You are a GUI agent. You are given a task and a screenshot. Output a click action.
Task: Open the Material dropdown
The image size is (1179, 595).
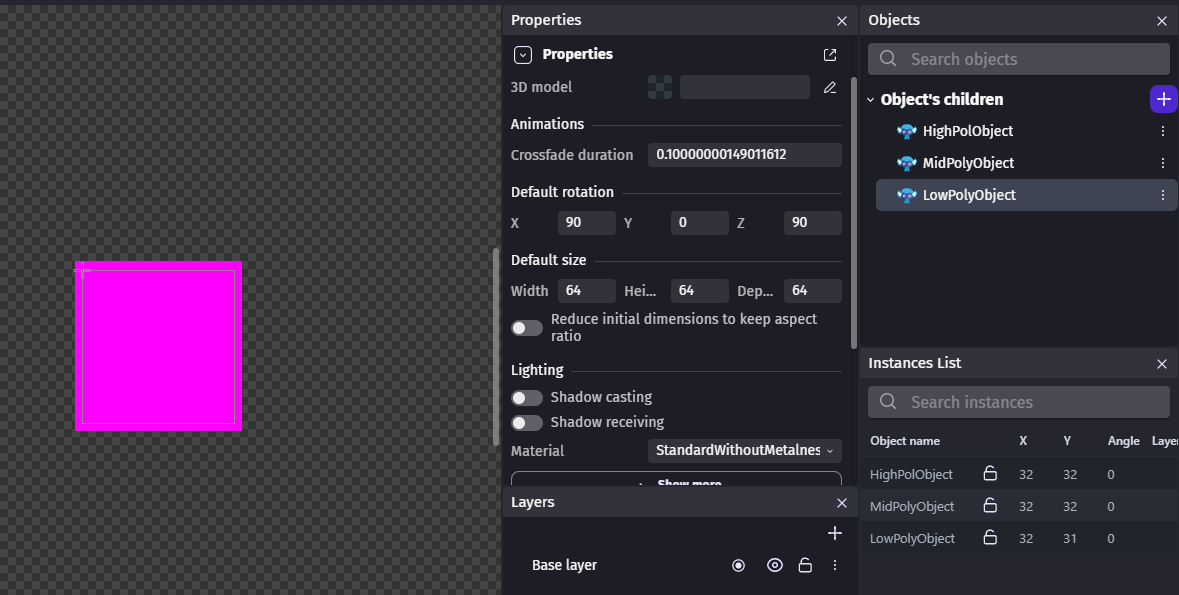click(744, 451)
